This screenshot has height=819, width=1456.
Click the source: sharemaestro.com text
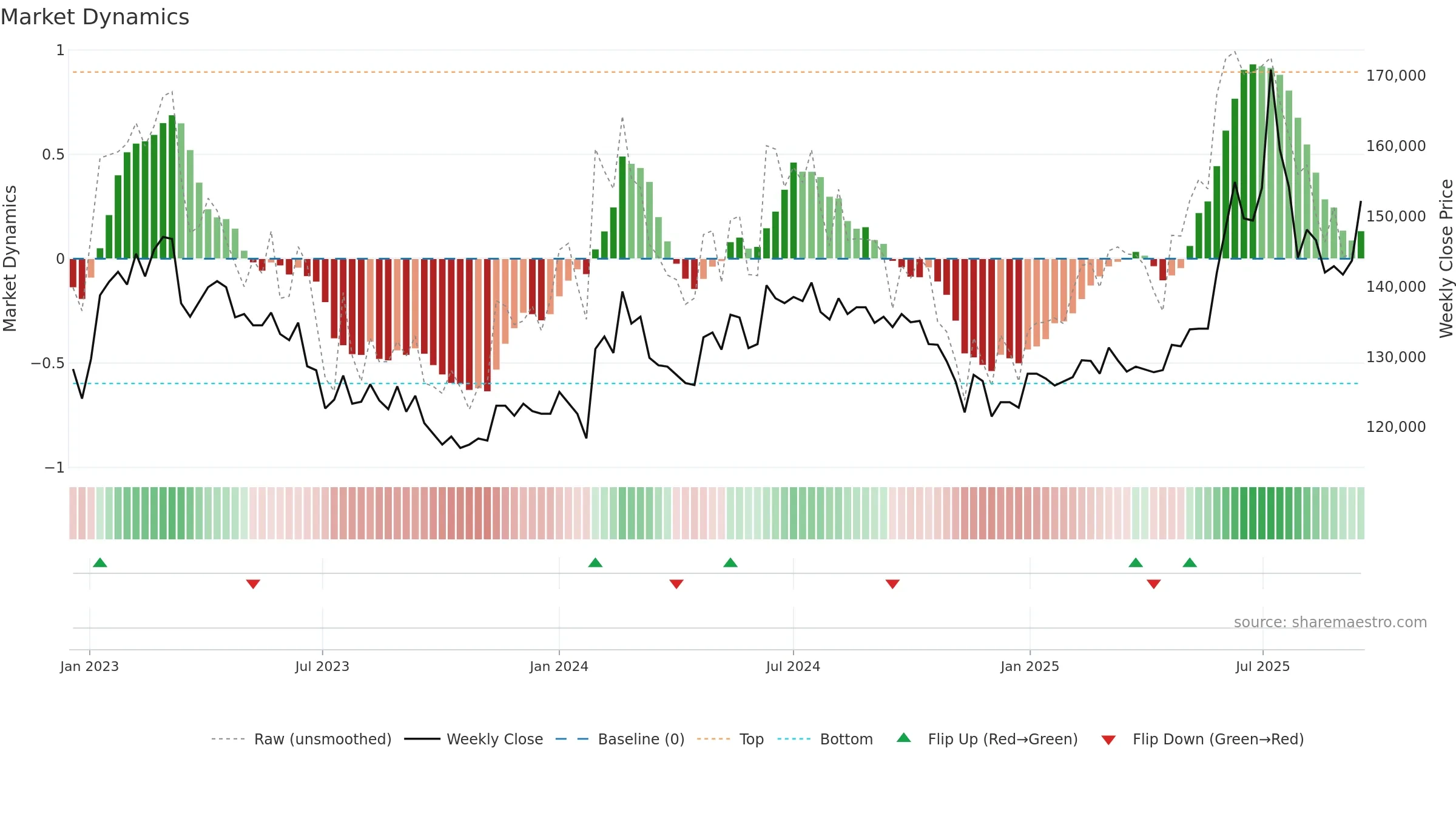coord(1330,622)
